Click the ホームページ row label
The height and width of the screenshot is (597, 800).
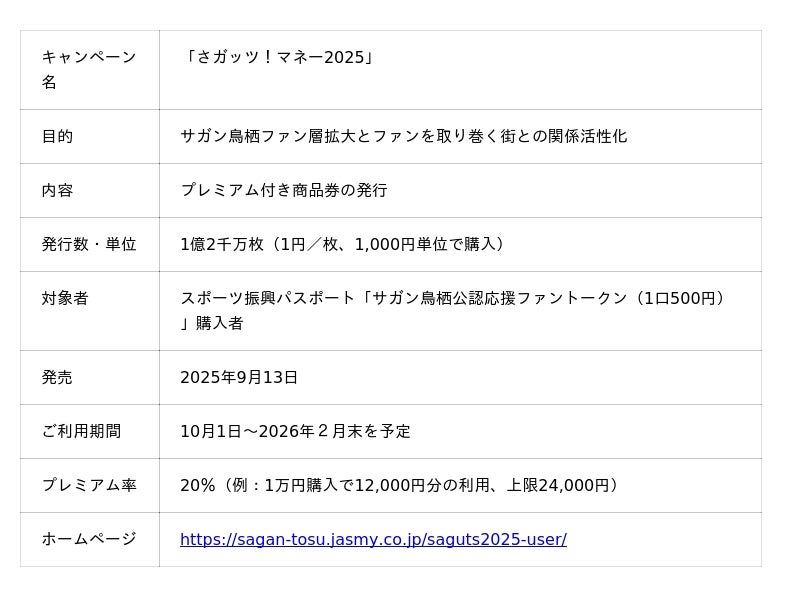[x=88, y=540]
